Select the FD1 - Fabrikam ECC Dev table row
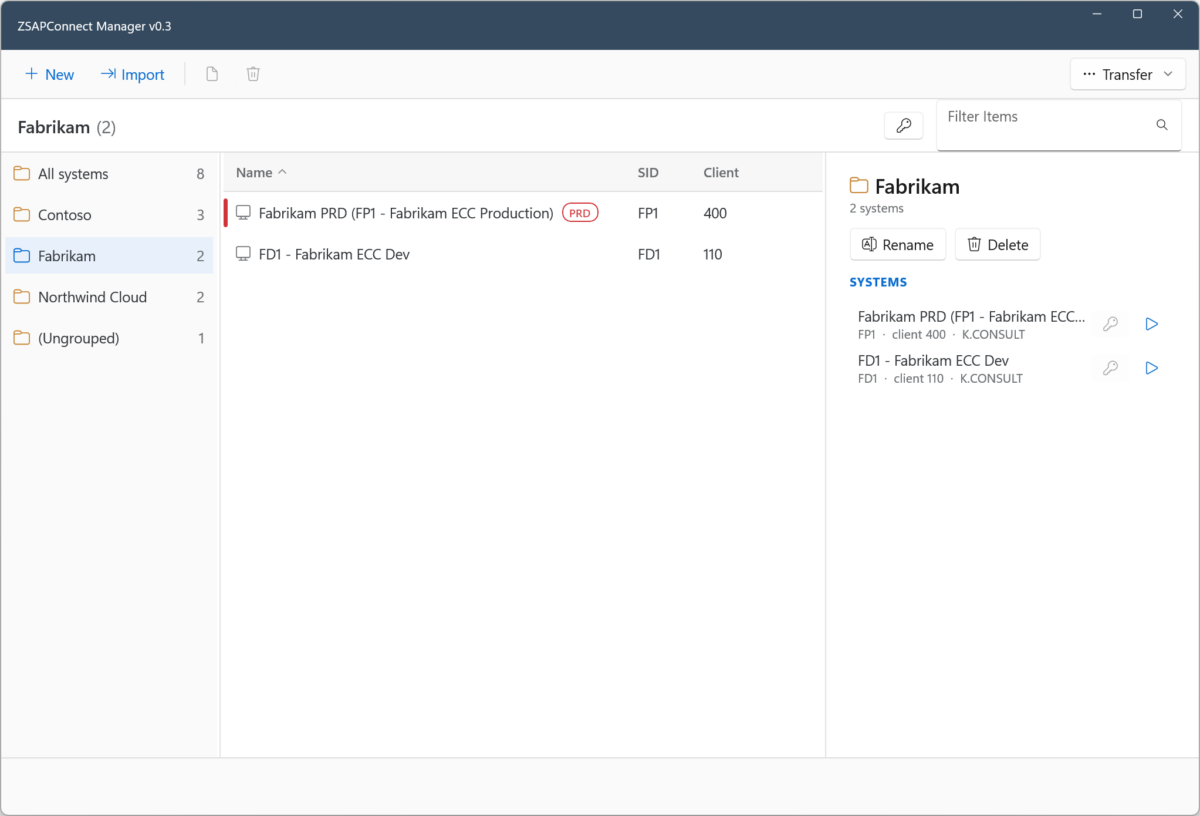The height and width of the screenshot is (816, 1200). [x=523, y=254]
